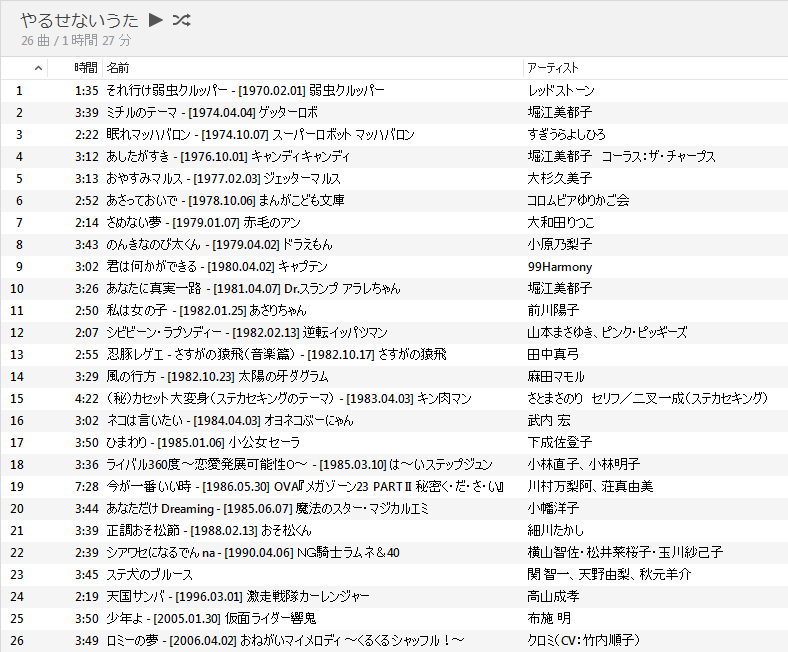
Task: Click artist 田中真弓
Action: pyautogui.click(x=553, y=354)
